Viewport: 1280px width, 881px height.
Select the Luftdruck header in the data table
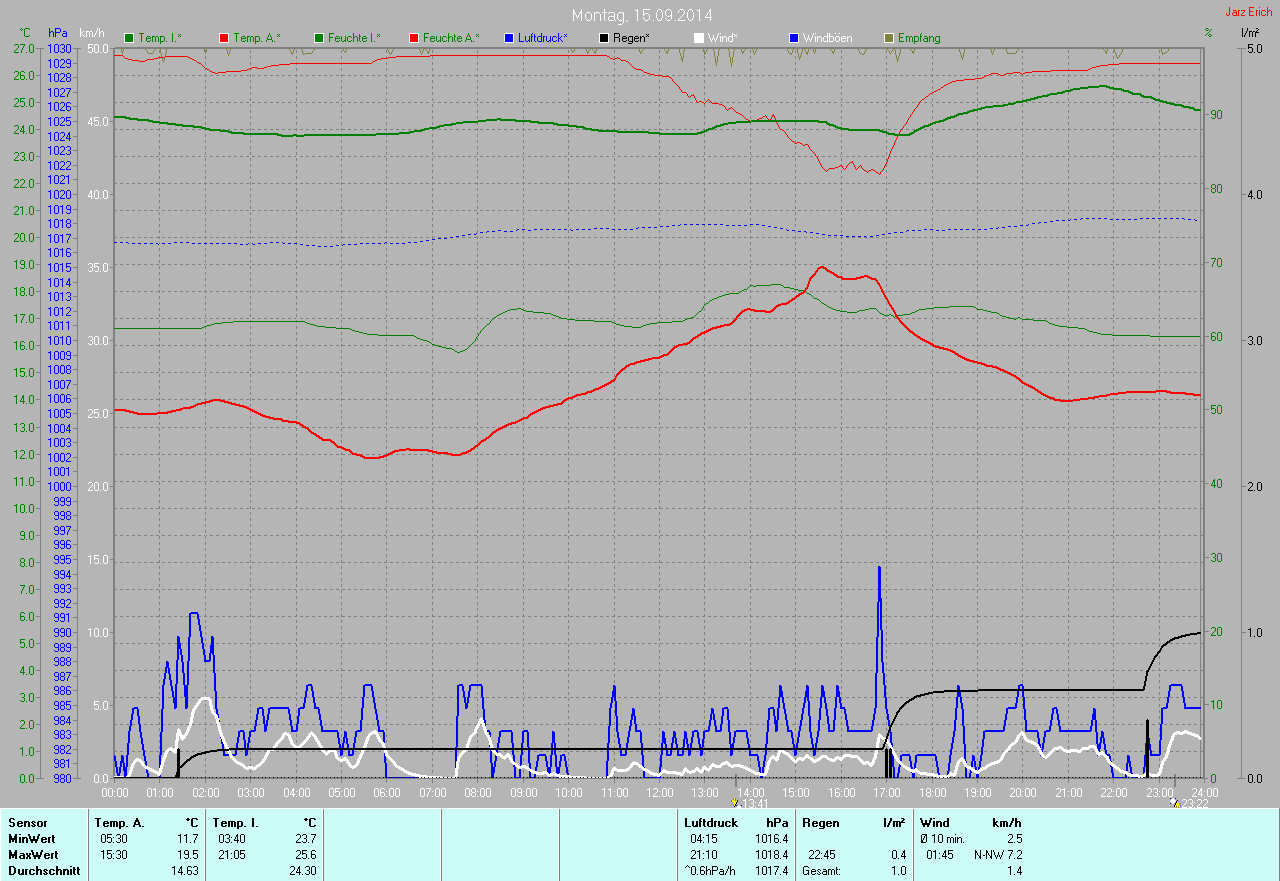click(710, 823)
